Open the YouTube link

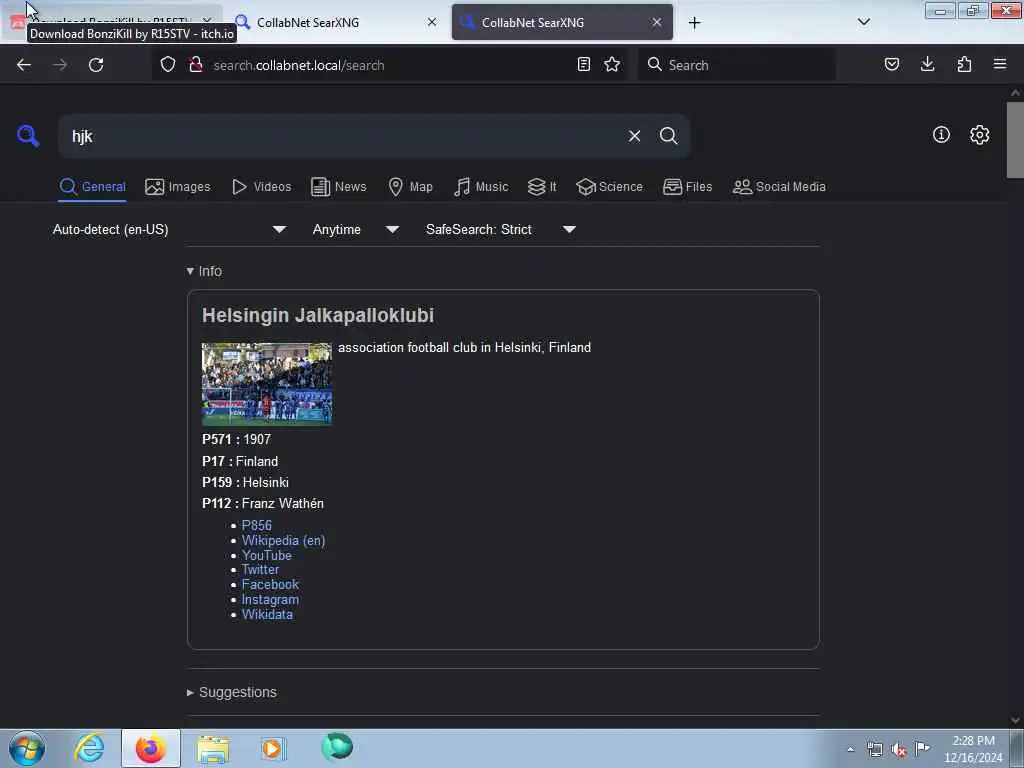tap(266, 555)
